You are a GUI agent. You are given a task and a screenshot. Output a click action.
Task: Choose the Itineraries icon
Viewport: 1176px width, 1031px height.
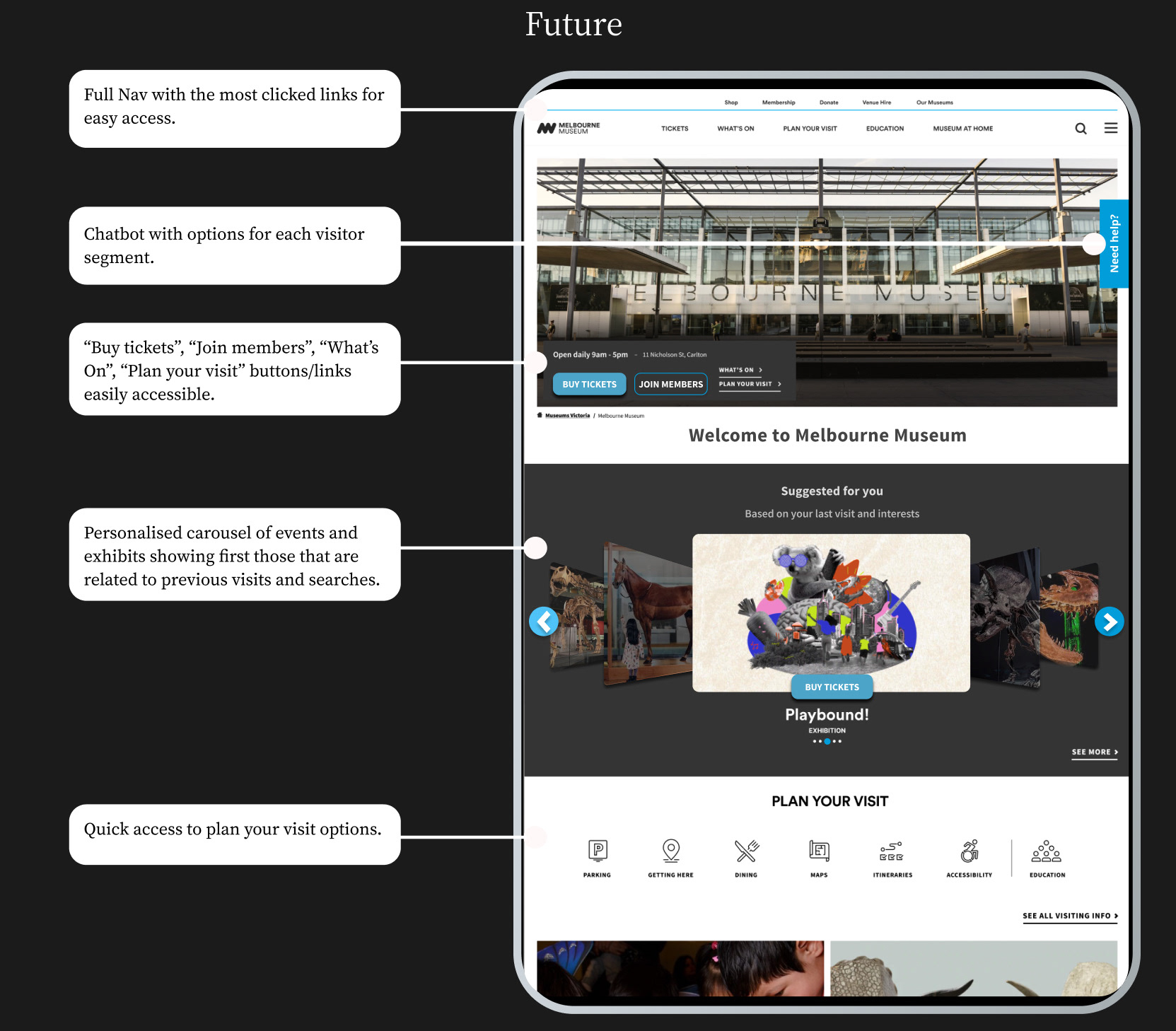[x=891, y=851]
